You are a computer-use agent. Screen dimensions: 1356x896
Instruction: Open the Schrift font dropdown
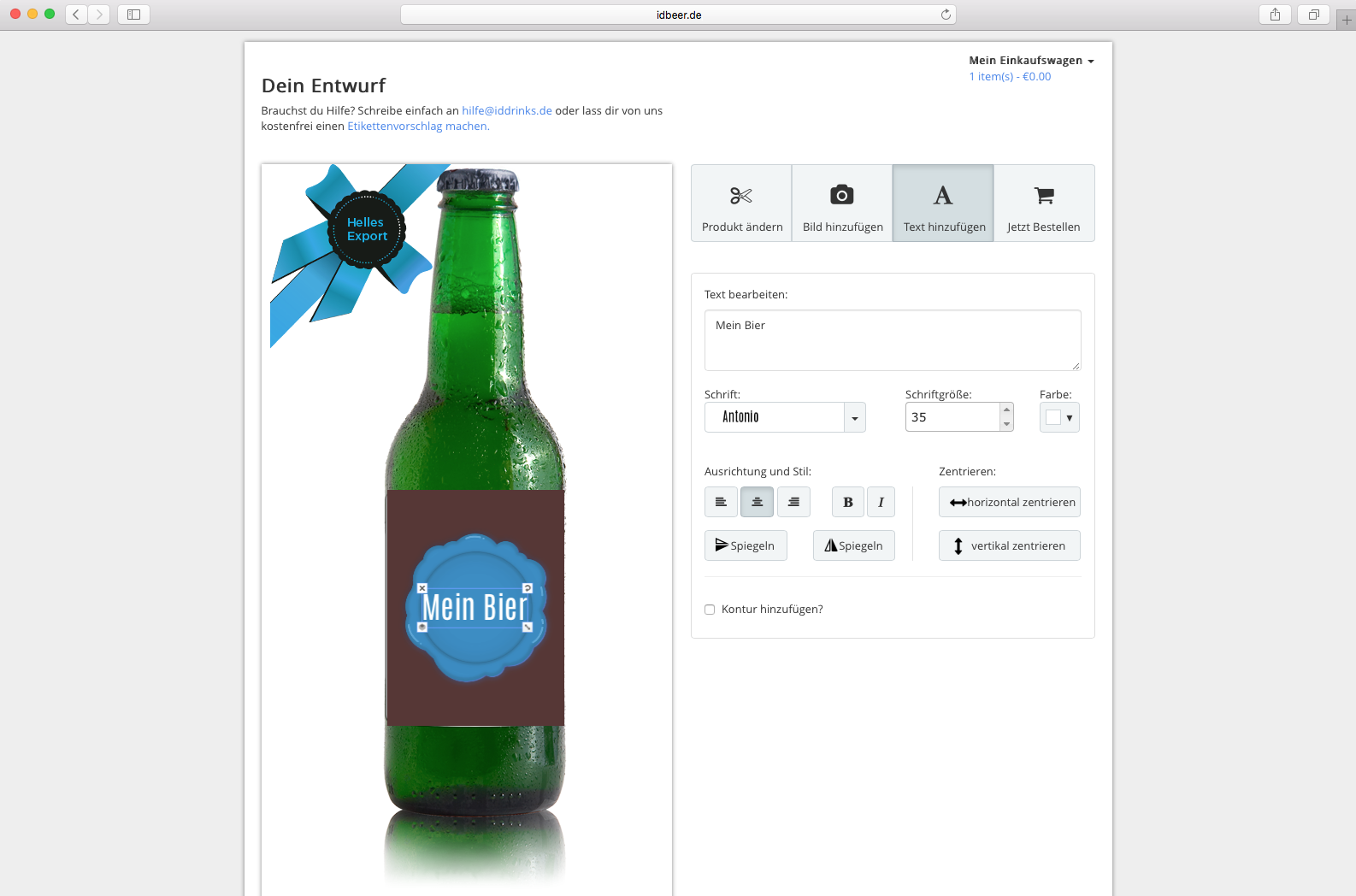point(785,417)
